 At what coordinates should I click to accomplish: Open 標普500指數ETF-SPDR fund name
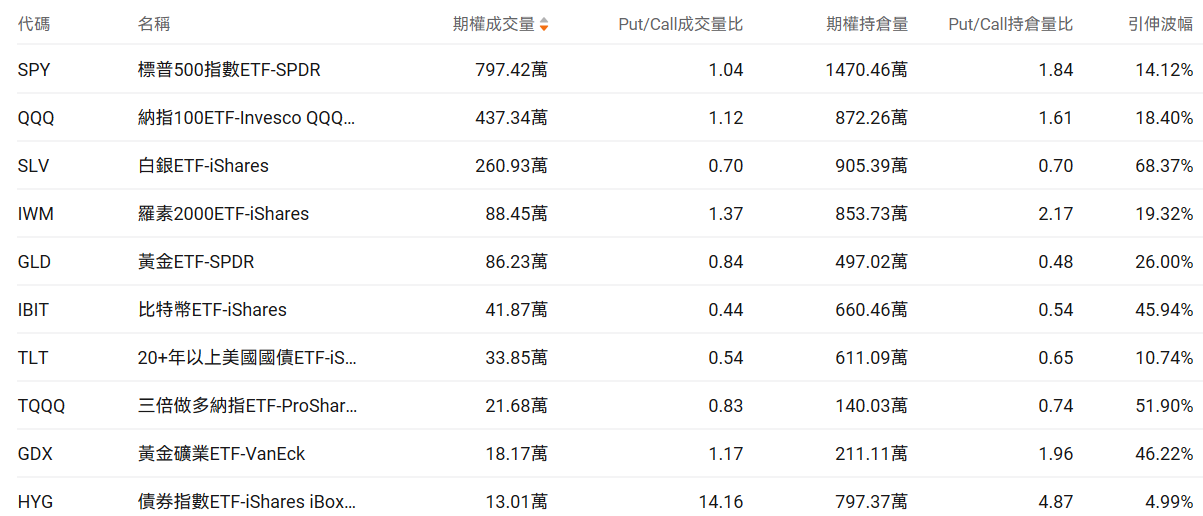tap(229, 70)
